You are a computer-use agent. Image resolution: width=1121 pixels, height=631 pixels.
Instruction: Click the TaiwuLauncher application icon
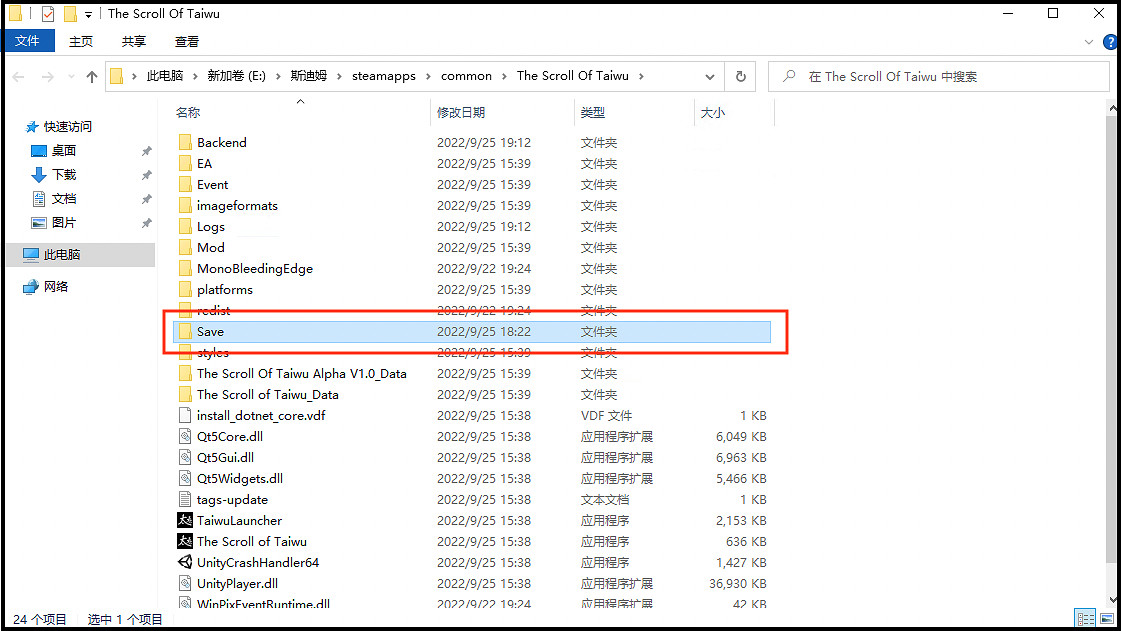pos(185,520)
